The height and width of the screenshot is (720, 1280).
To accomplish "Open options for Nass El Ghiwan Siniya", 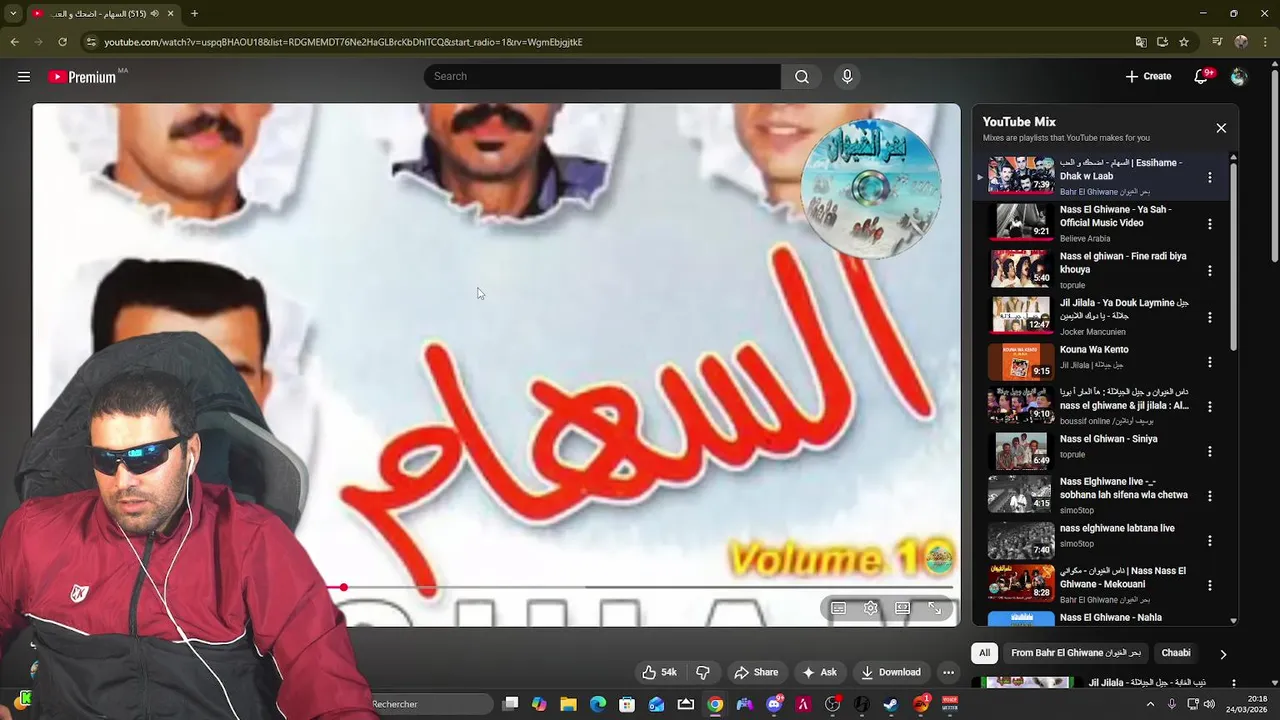I will point(1209,451).
